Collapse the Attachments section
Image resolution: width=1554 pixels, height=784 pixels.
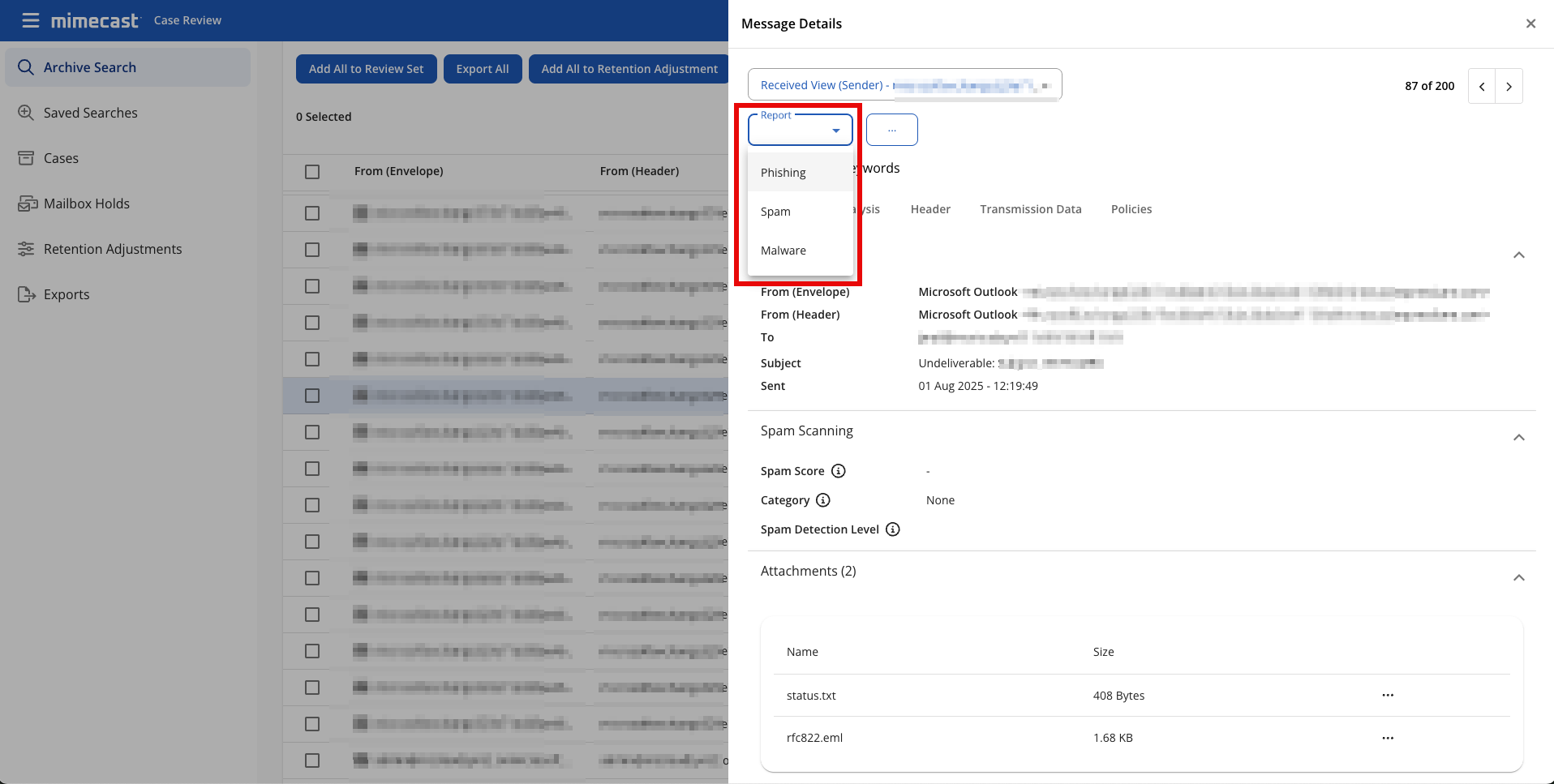[1519, 578]
